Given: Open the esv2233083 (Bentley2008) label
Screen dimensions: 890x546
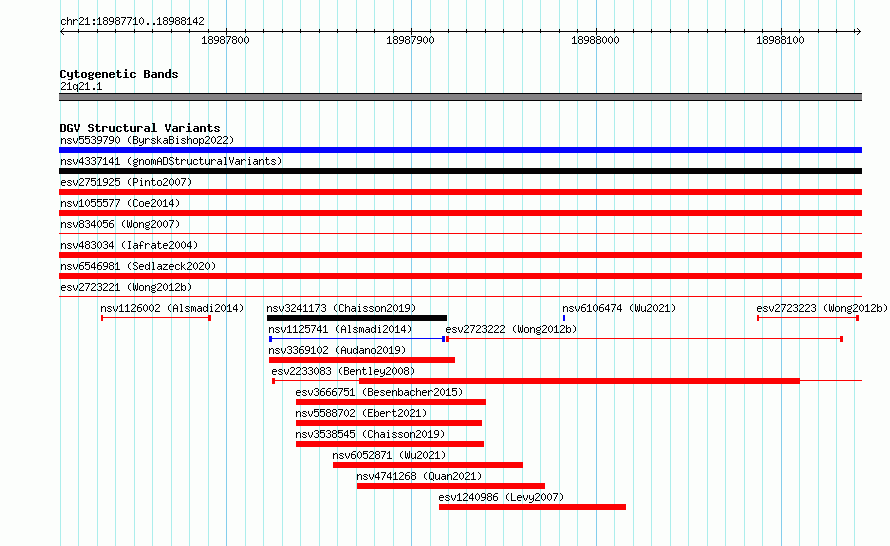Looking at the screenshot, I should click(x=343, y=371).
